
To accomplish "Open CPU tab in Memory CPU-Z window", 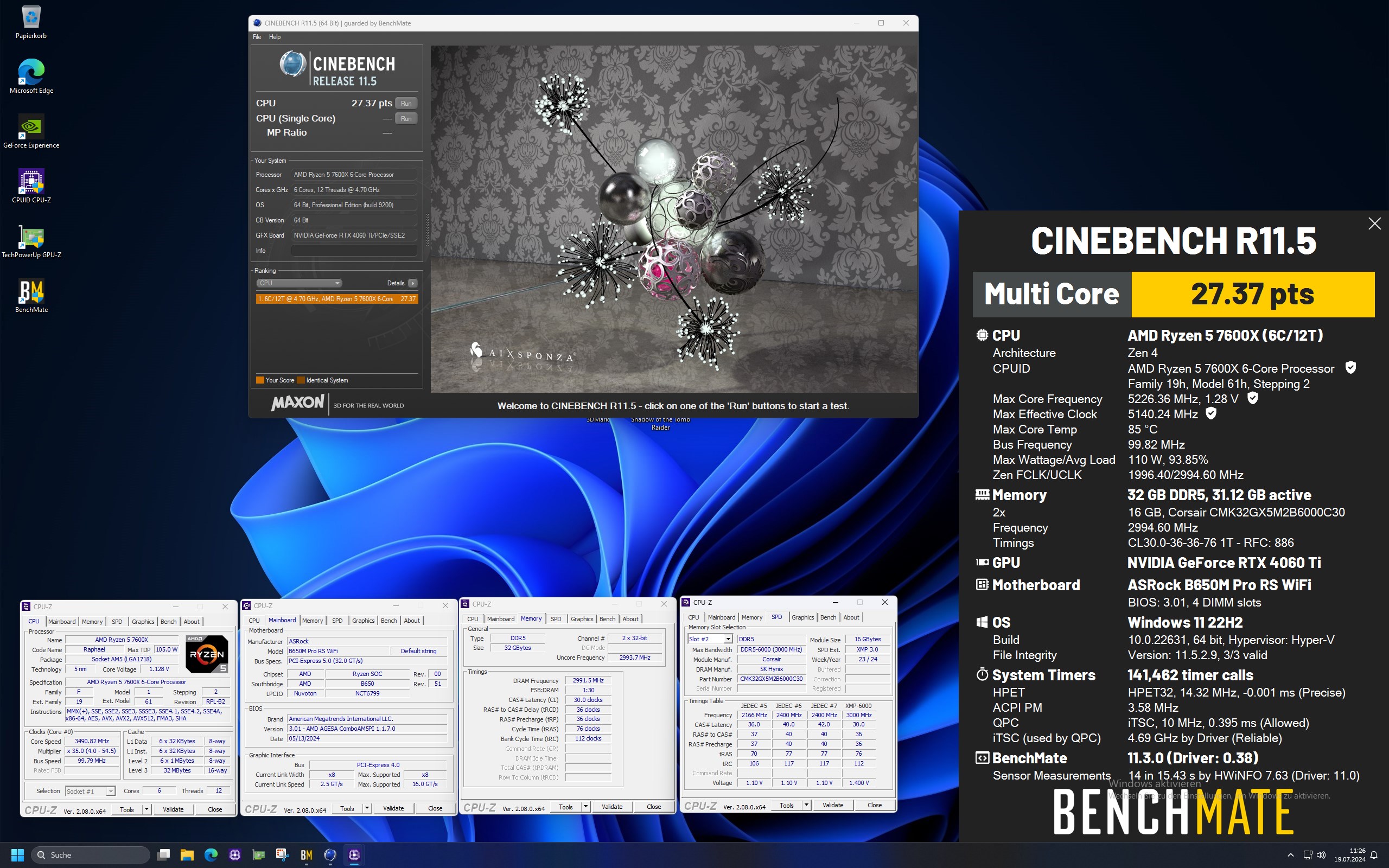I will point(473,619).
